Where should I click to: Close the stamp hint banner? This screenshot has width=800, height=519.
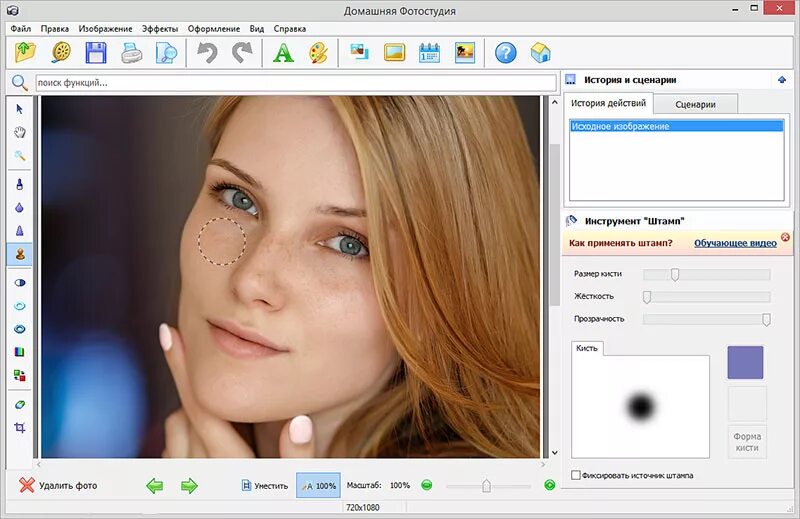tap(785, 237)
